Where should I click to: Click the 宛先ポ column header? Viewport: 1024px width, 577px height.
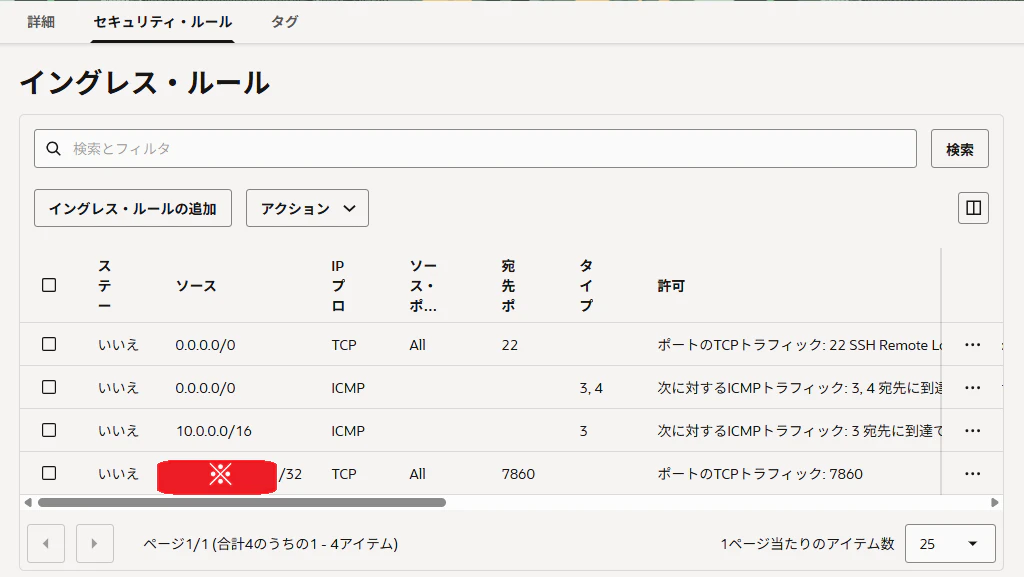tap(508, 286)
